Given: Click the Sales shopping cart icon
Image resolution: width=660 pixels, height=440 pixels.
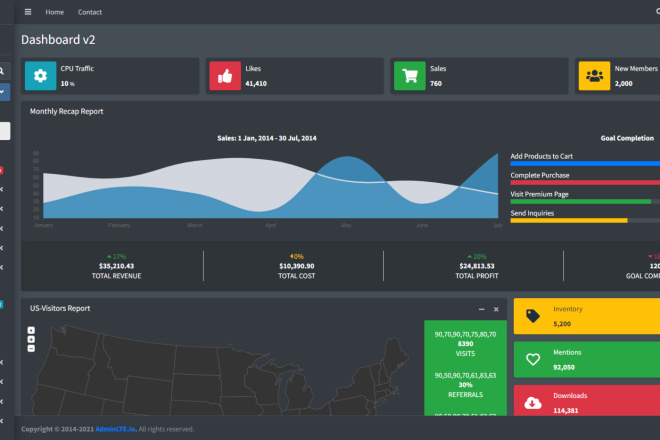Looking at the screenshot, I should coord(410,75).
